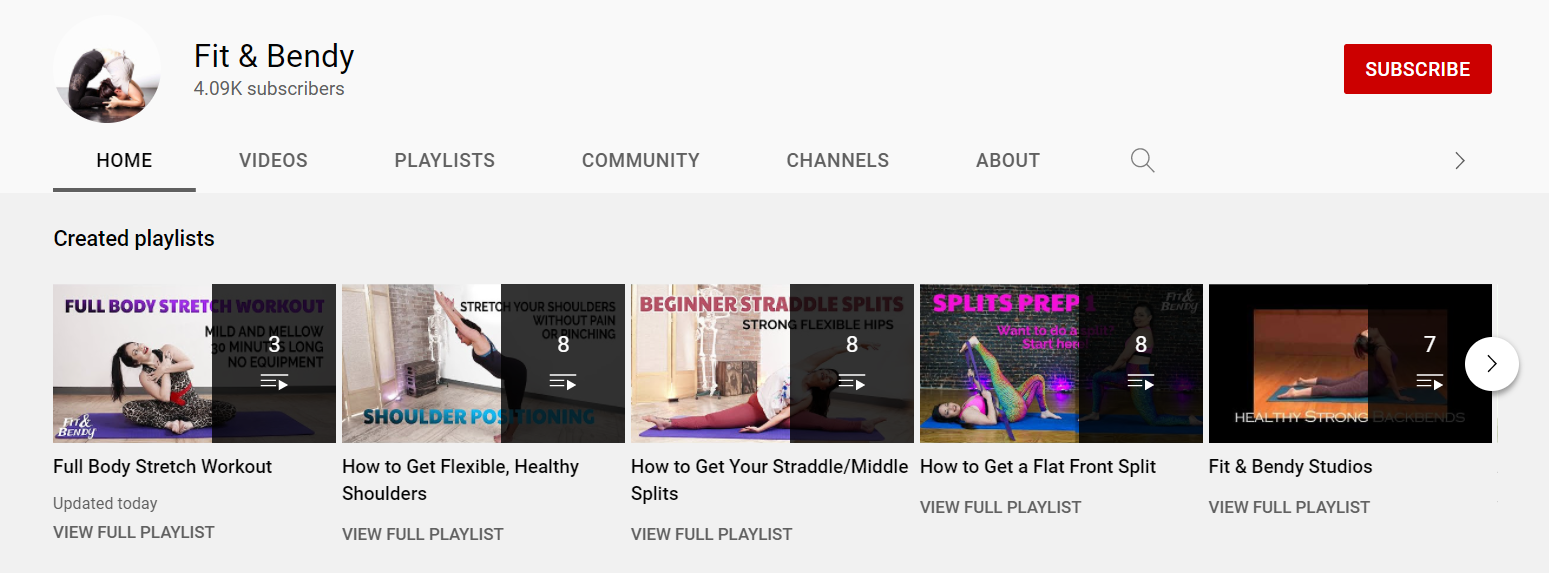Viewport: 1549px width, 573px height.
Task: Open Fit & Bendy Studios playlist title
Action: [x=1291, y=466]
